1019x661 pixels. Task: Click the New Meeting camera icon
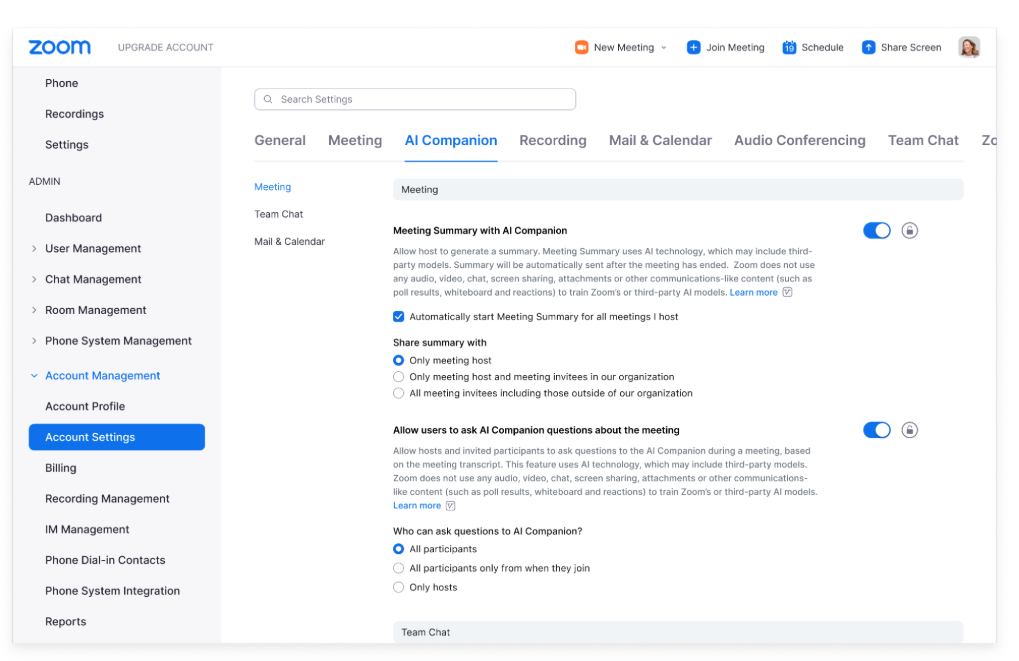582,47
